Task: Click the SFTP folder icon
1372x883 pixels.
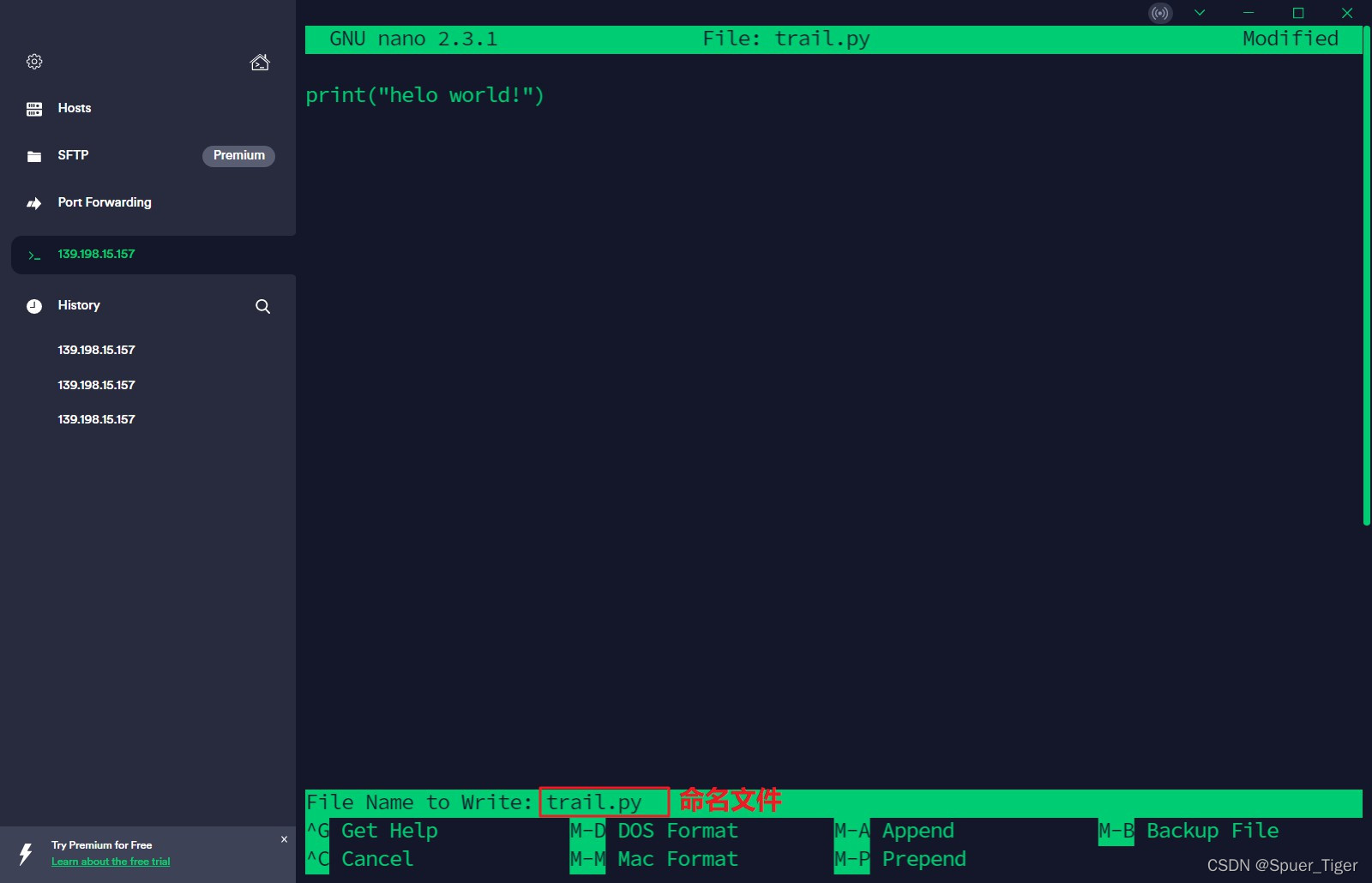Action: pos(34,156)
